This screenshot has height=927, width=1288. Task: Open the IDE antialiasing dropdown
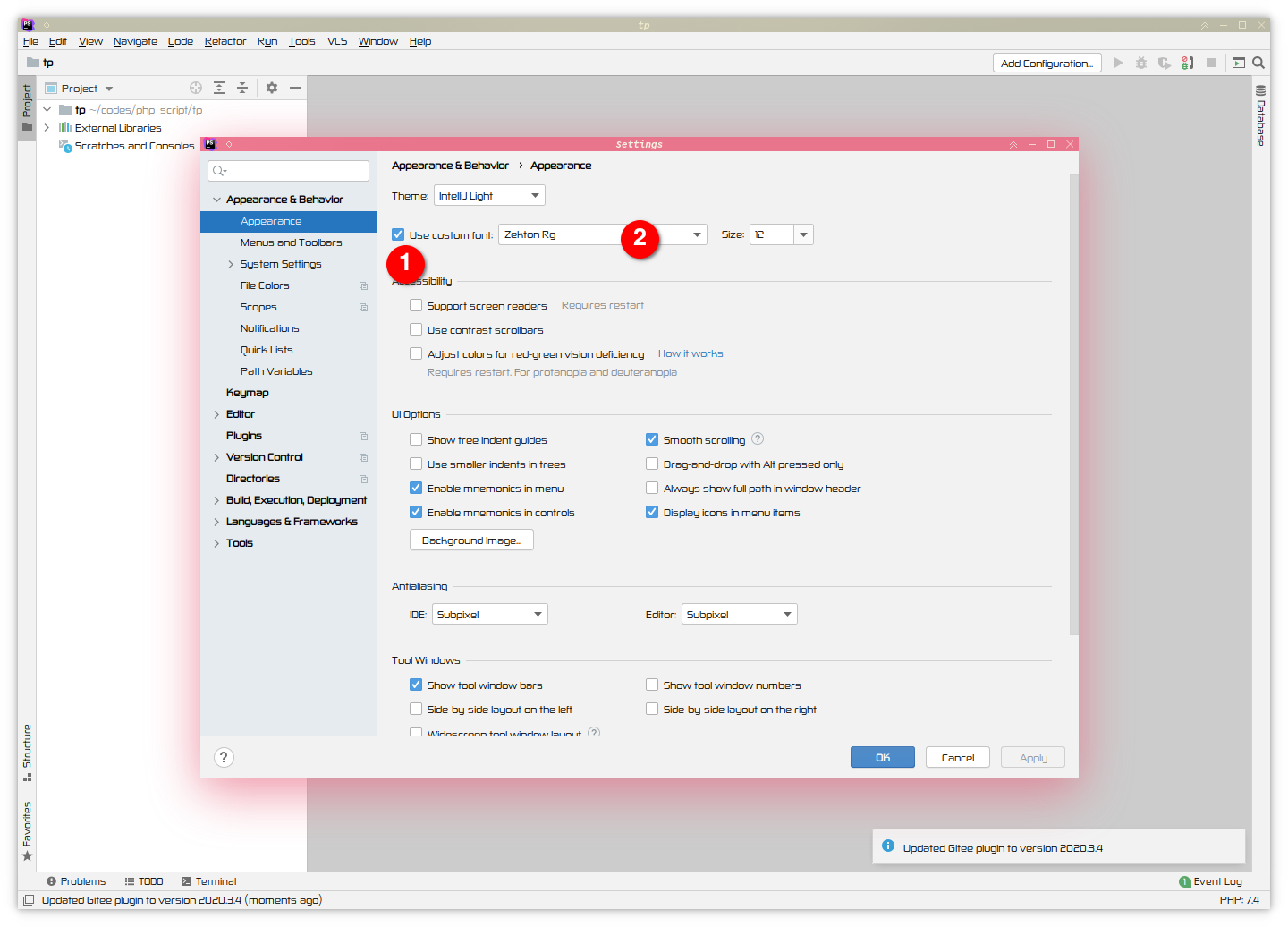click(x=490, y=615)
